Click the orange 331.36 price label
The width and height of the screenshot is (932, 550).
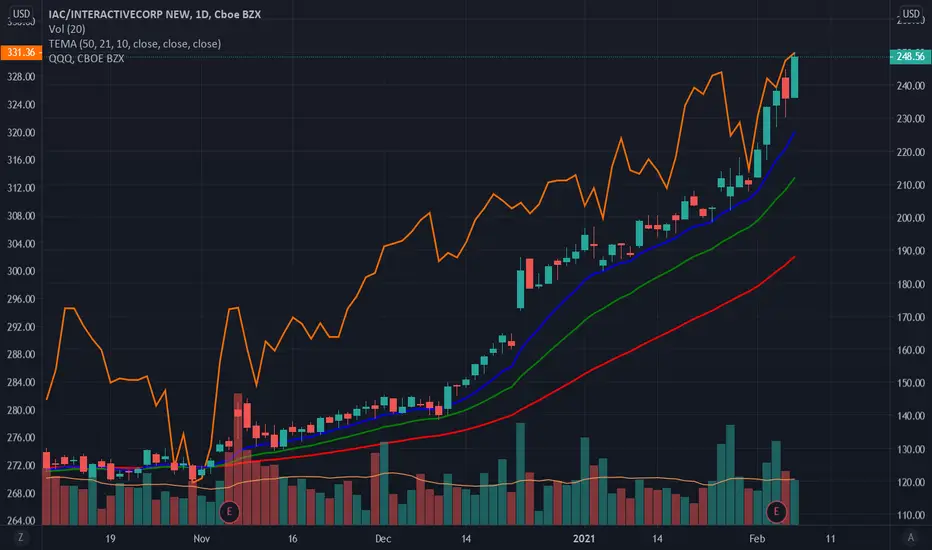coord(21,52)
